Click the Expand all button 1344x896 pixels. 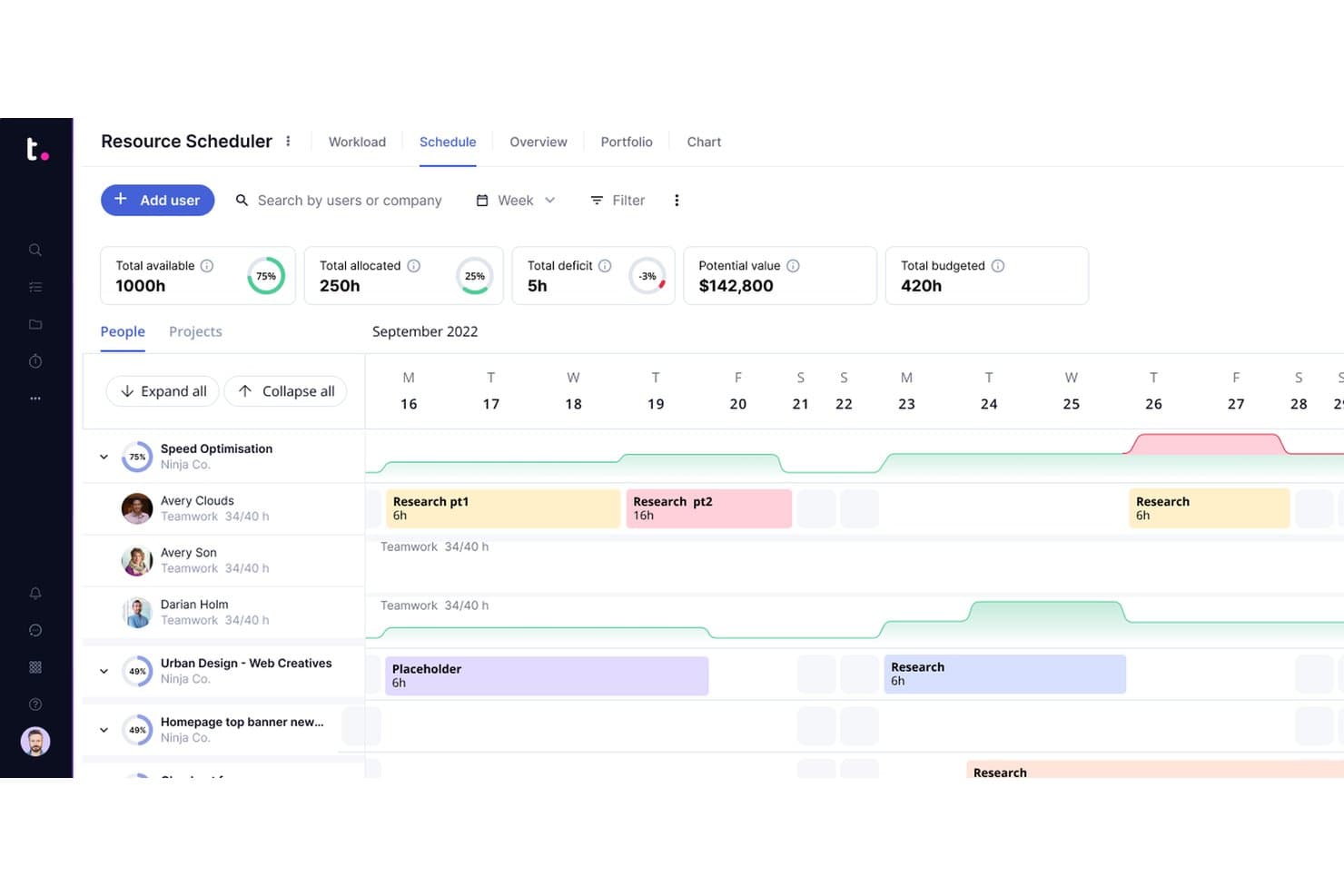point(163,391)
